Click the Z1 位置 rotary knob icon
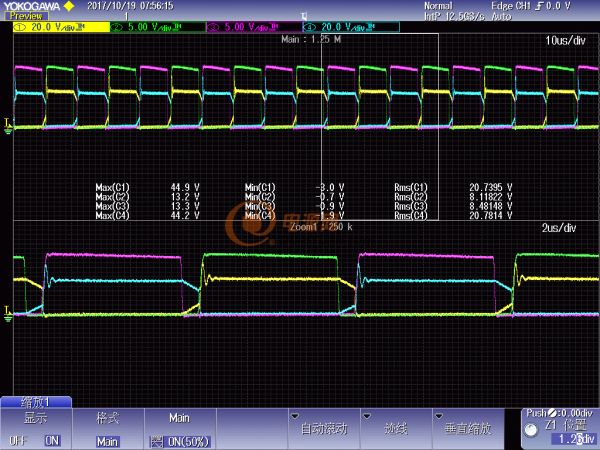The height and width of the screenshot is (450, 600). click(x=531, y=430)
